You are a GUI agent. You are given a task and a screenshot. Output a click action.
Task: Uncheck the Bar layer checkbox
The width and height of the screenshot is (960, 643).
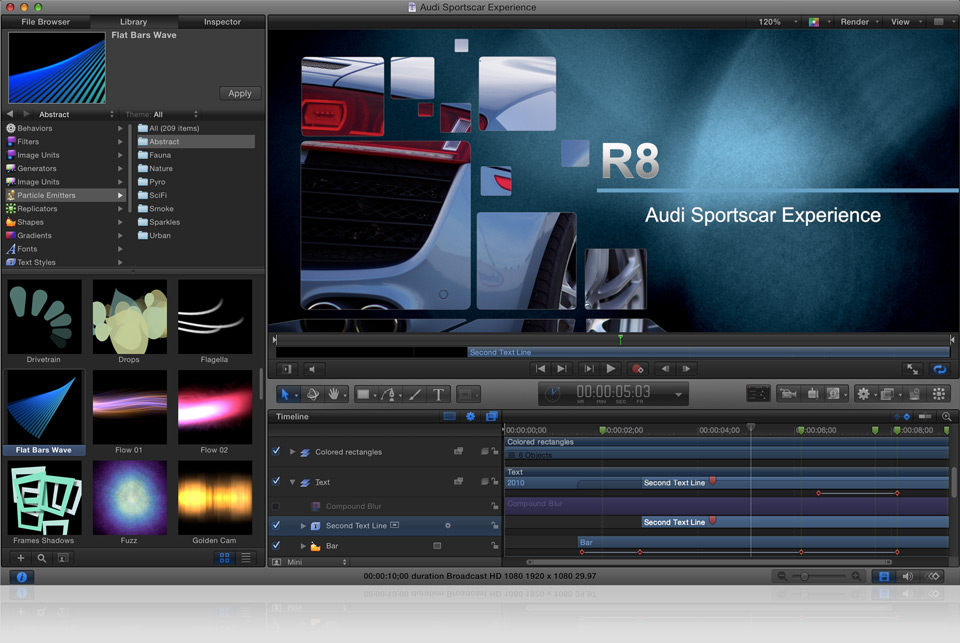coord(276,545)
